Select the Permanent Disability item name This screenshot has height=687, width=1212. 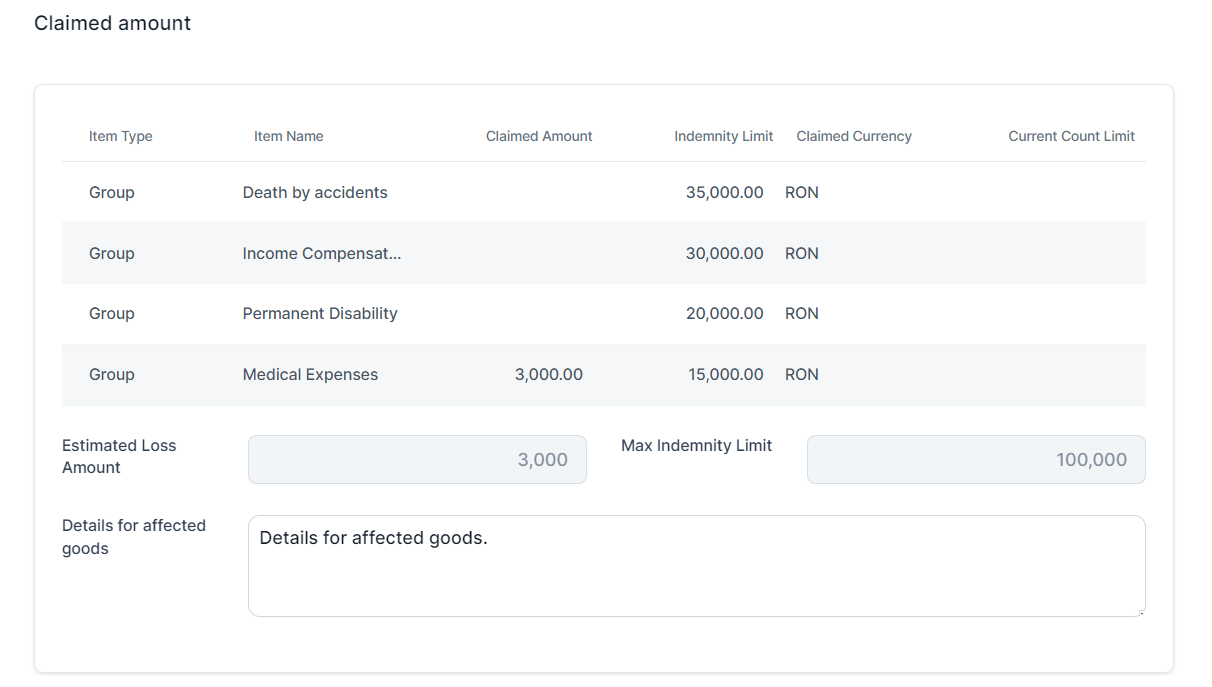(320, 313)
